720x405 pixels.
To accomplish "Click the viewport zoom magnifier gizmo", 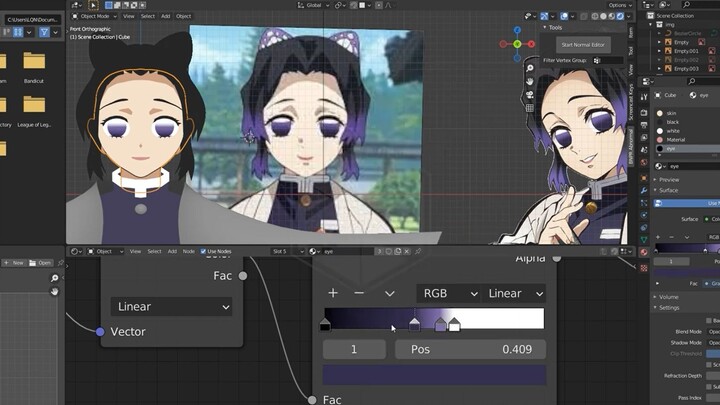I will pos(530,68).
